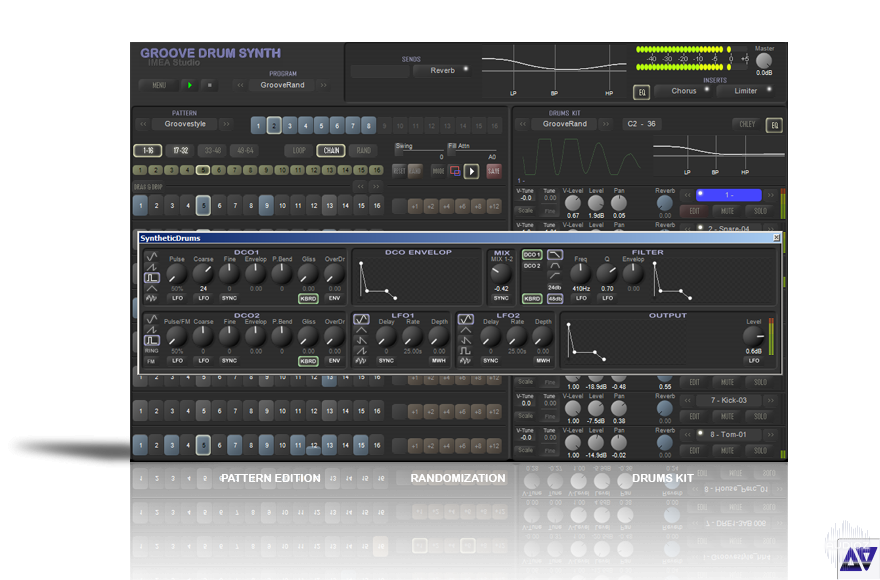This screenshot has width=880, height=580.
Task: Adjust the Master volume knob
Action: tap(764, 59)
